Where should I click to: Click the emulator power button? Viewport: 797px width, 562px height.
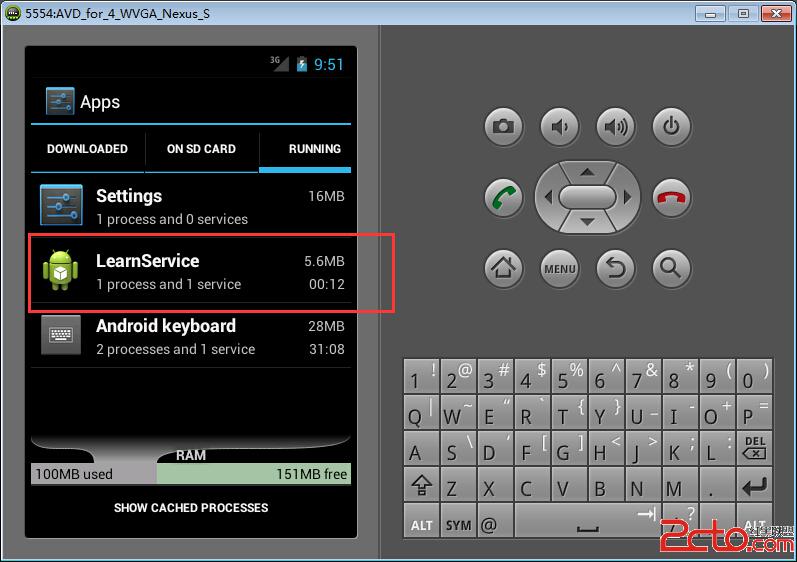(x=671, y=126)
